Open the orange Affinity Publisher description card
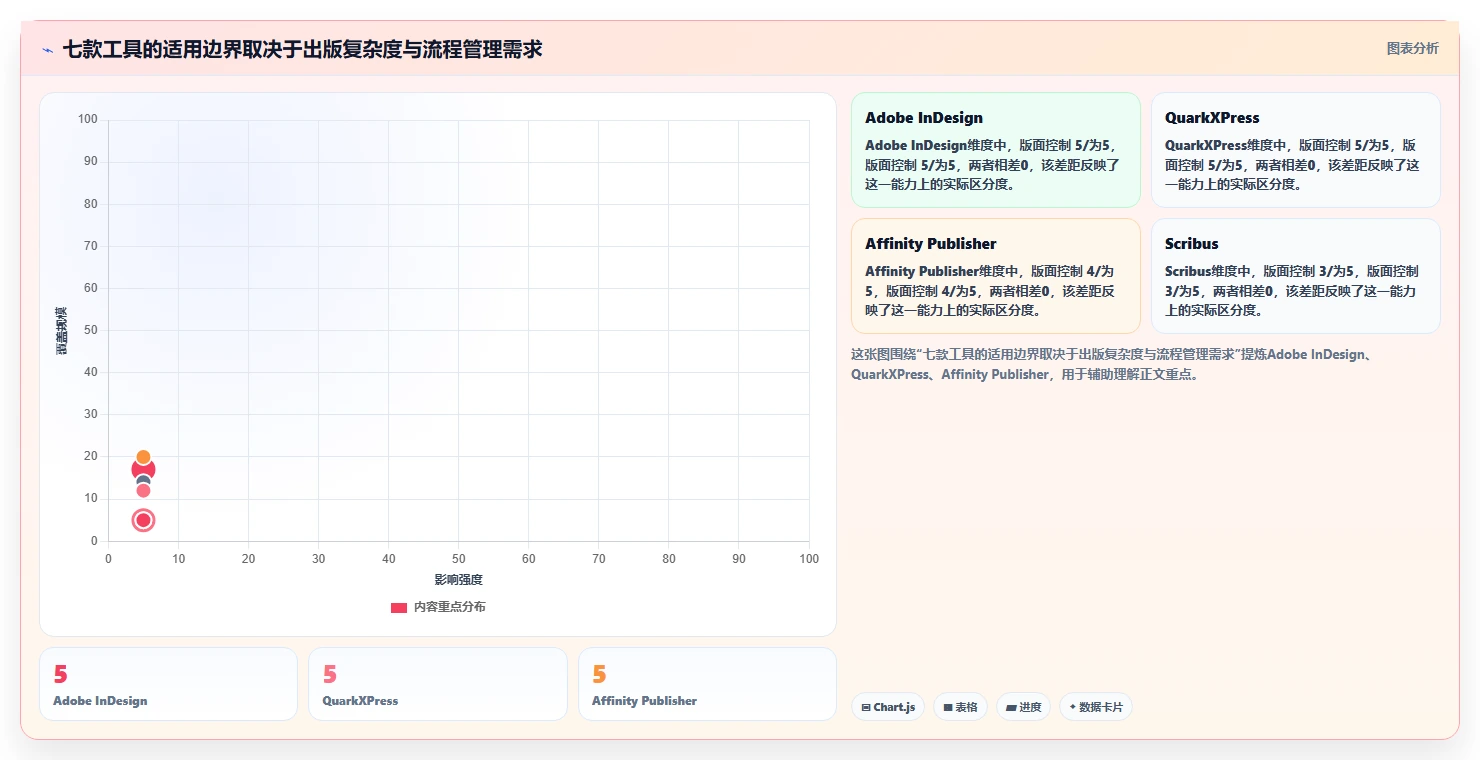The image size is (1480, 760). tap(996, 276)
